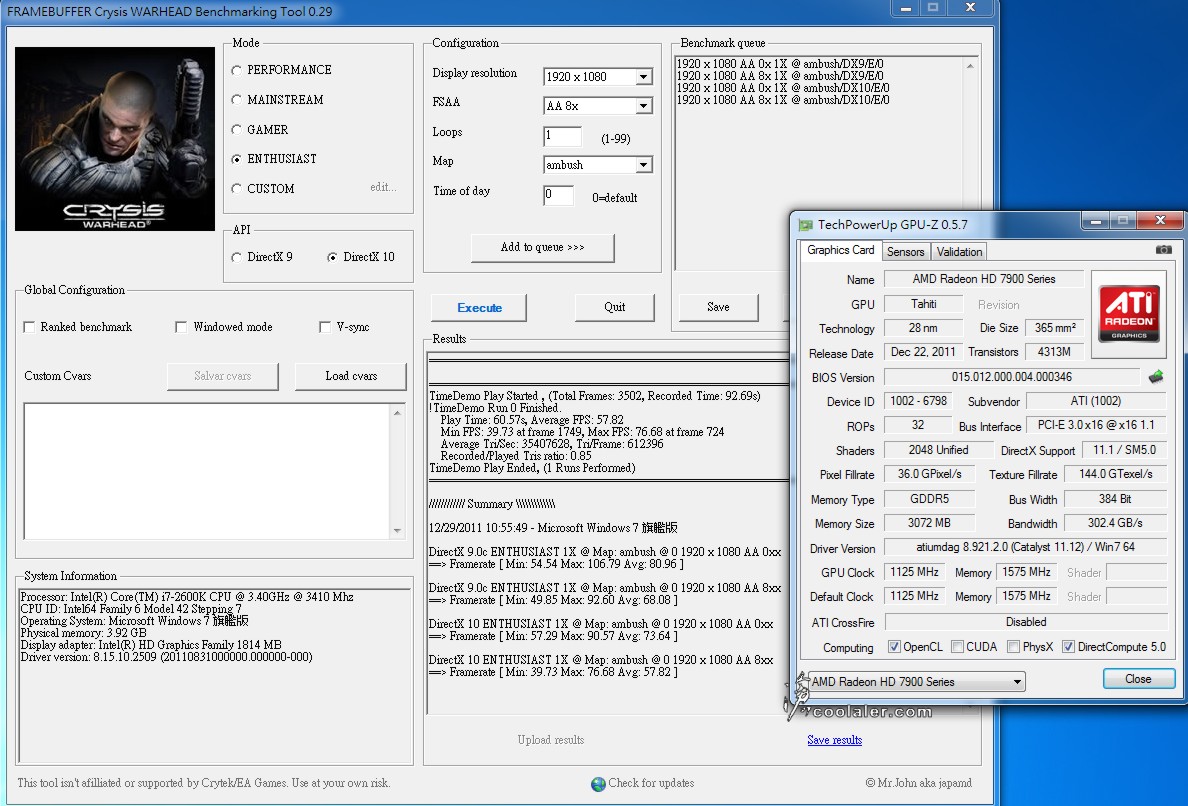Click the Load cvars button
Image resolution: width=1188 pixels, height=806 pixels.
click(x=351, y=376)
